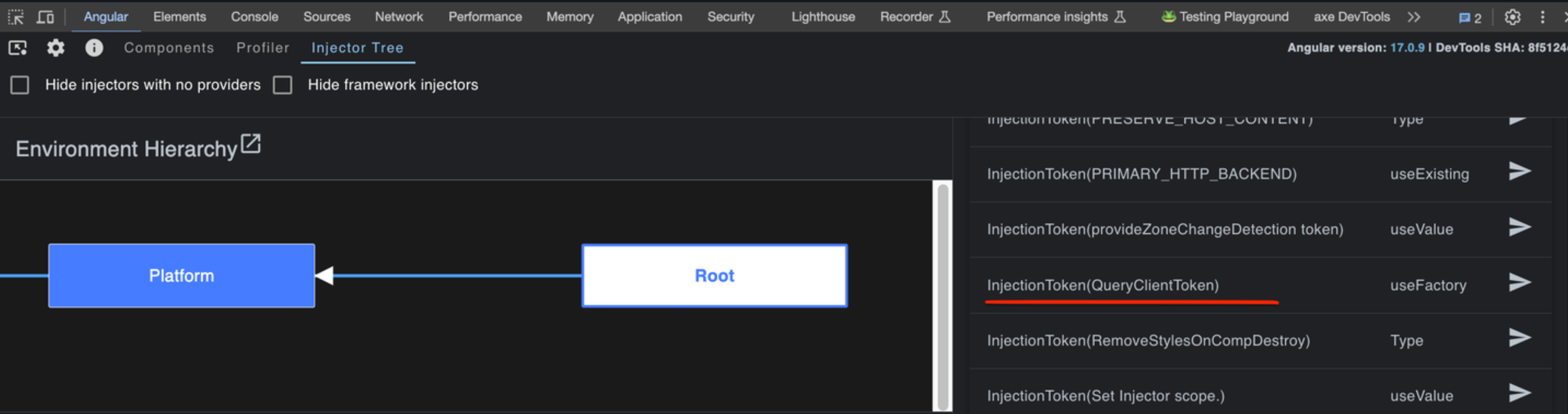The height and width of the screenshot is (414, 1568).
Task: Open the DevTools messages icon showing 2
Action: pos(1470,17)
